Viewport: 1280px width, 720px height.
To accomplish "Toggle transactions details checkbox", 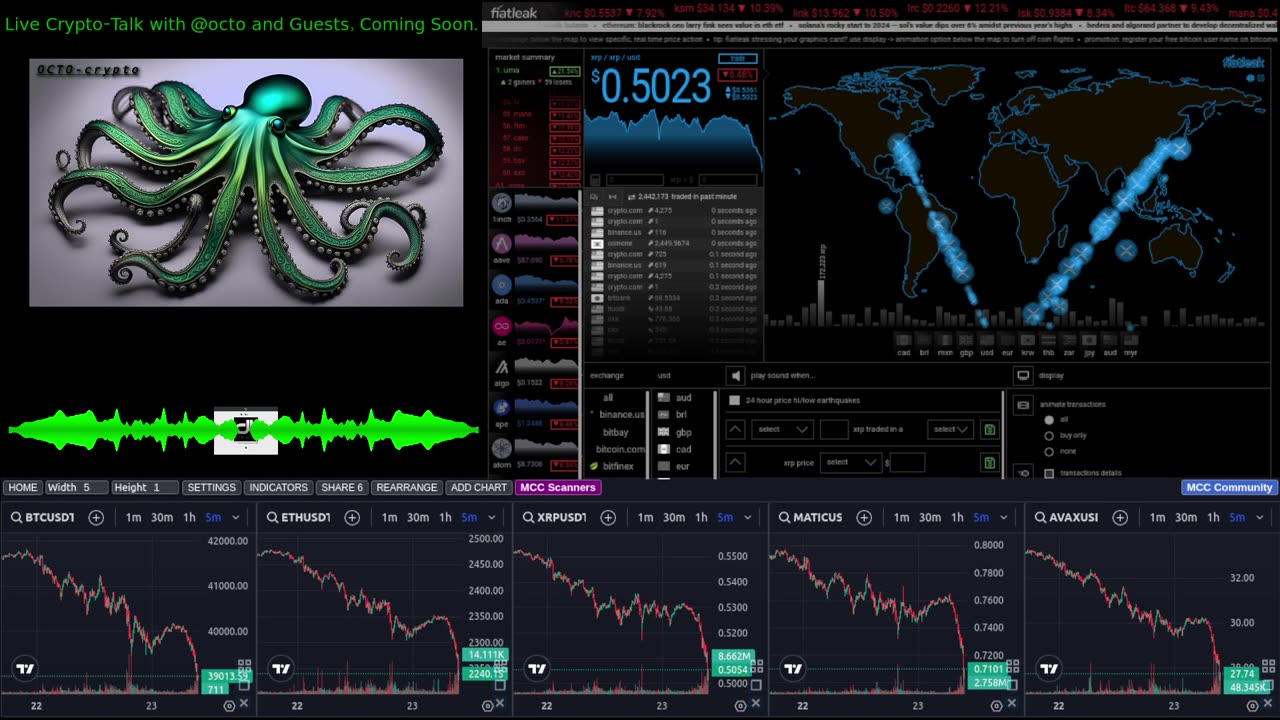I will (x=1049, y=473).
